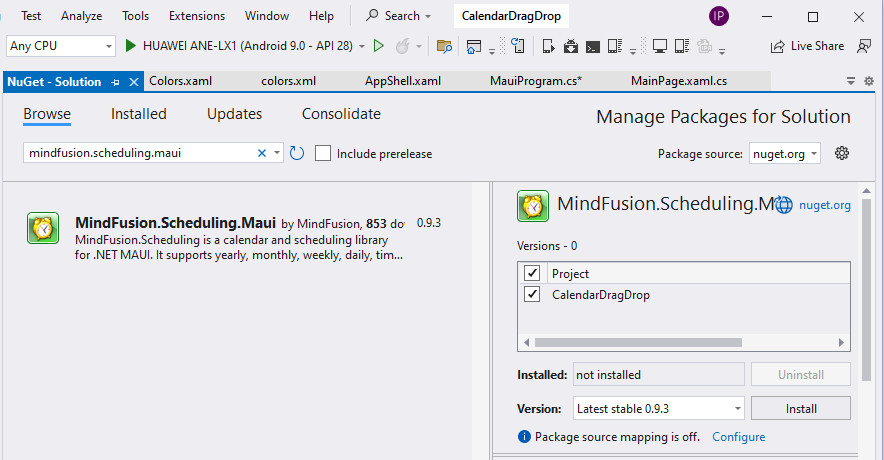Click the IP account avatar
Image resolution: width=884 pixels, height=460 pixels.
tap(718, 16)
